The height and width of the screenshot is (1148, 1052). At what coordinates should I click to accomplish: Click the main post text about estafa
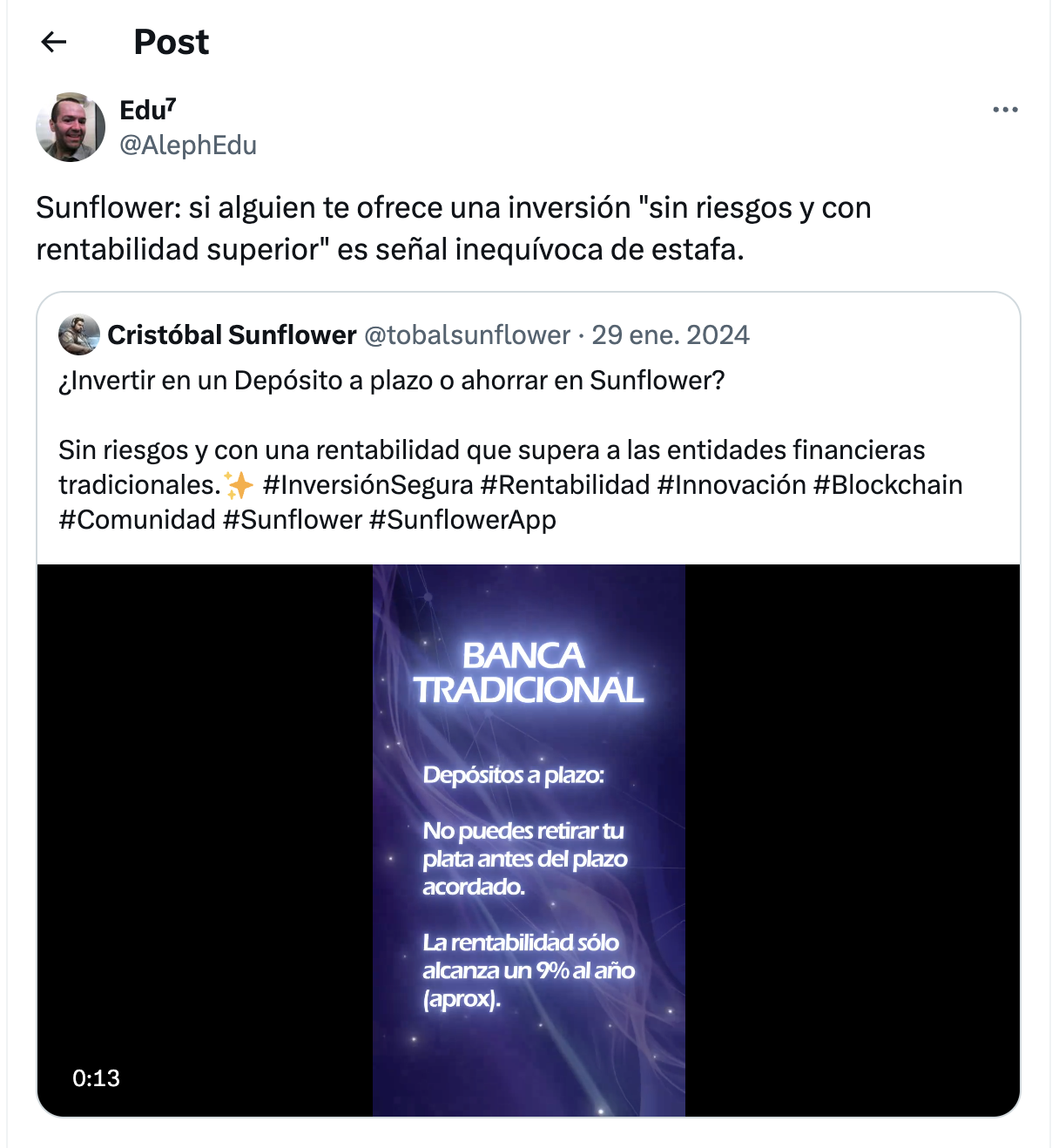click(x=454, y=228)
